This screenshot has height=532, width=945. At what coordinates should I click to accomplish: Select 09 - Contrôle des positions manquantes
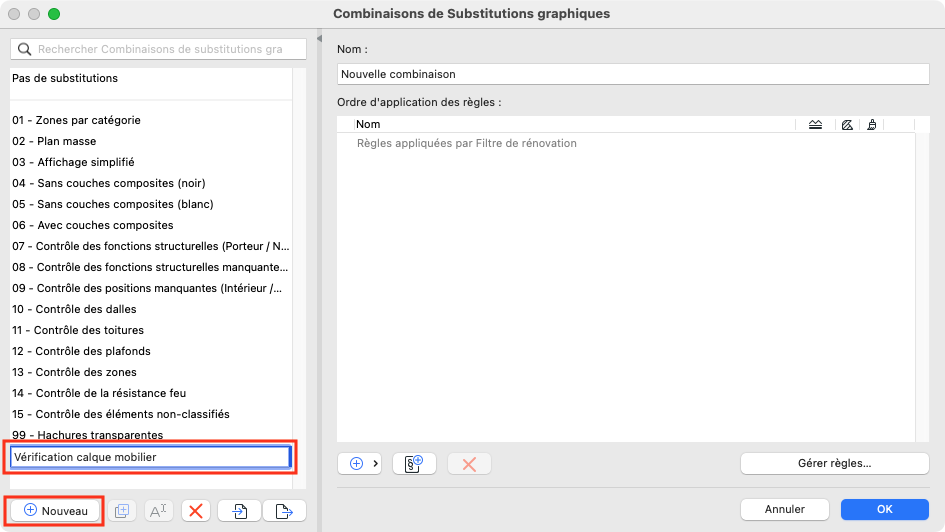[151, 288]
